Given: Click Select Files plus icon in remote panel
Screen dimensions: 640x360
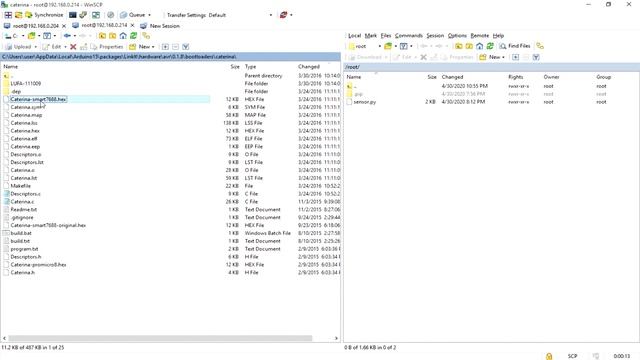Looking at the screenshot, I should (x=516, y=57).
